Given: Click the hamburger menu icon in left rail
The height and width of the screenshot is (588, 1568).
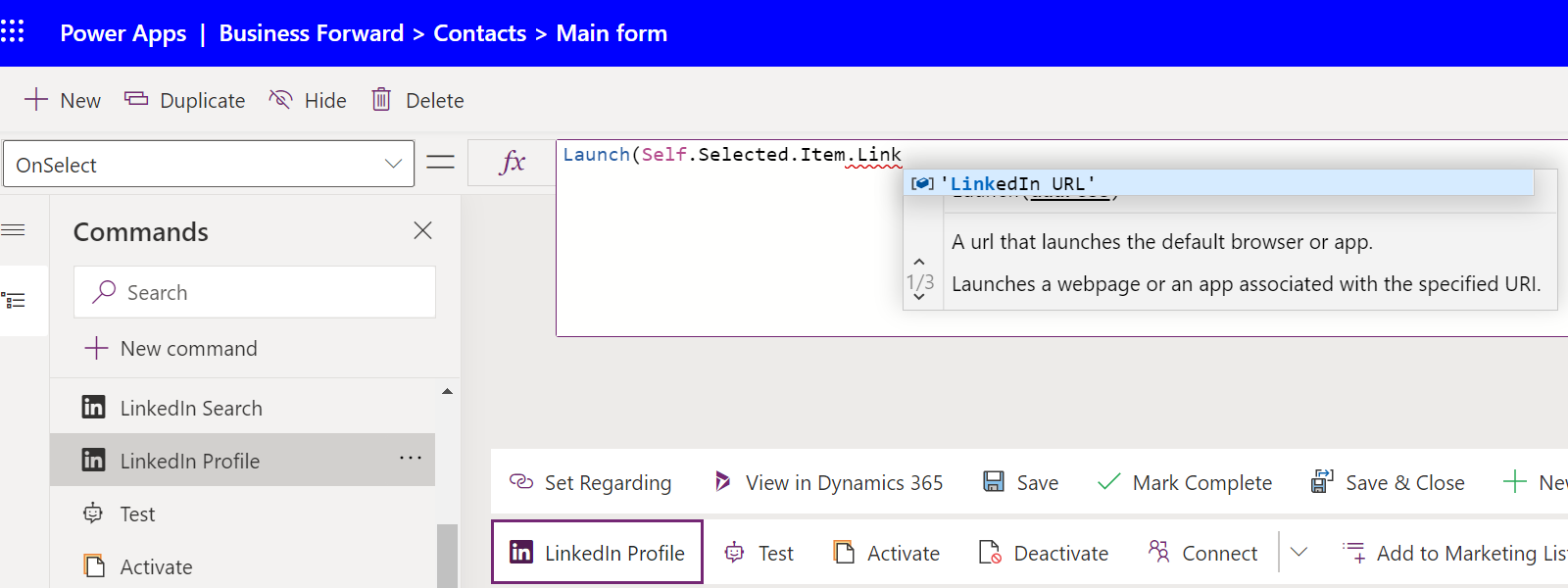Looking at the screenshot, I should coord(13,230).
